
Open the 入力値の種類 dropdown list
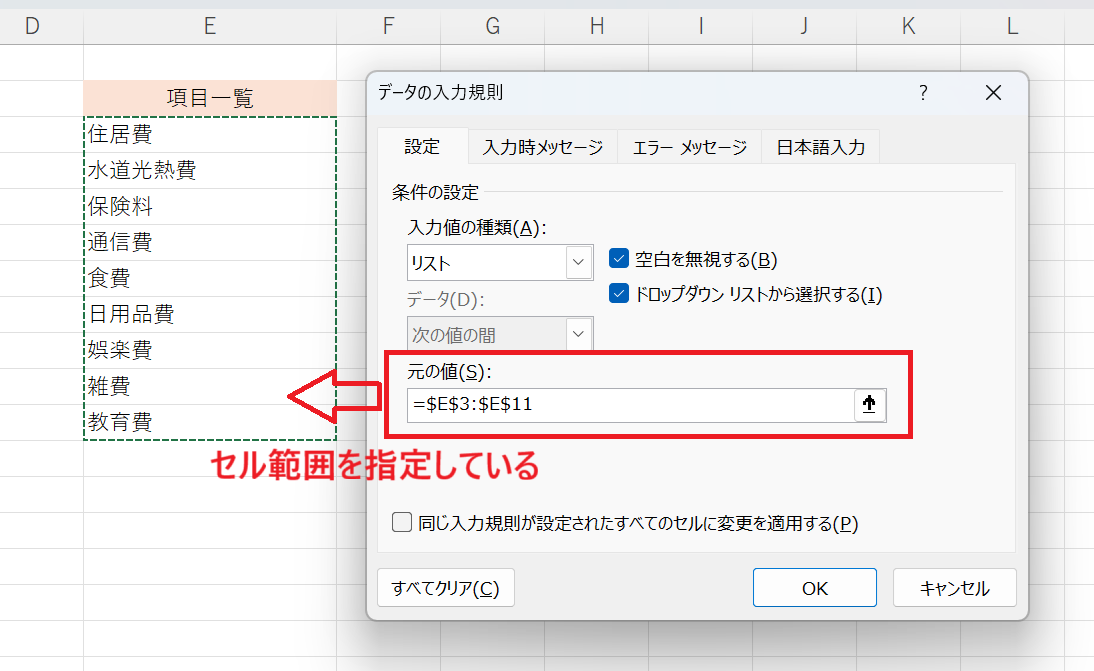click(579, 263)
